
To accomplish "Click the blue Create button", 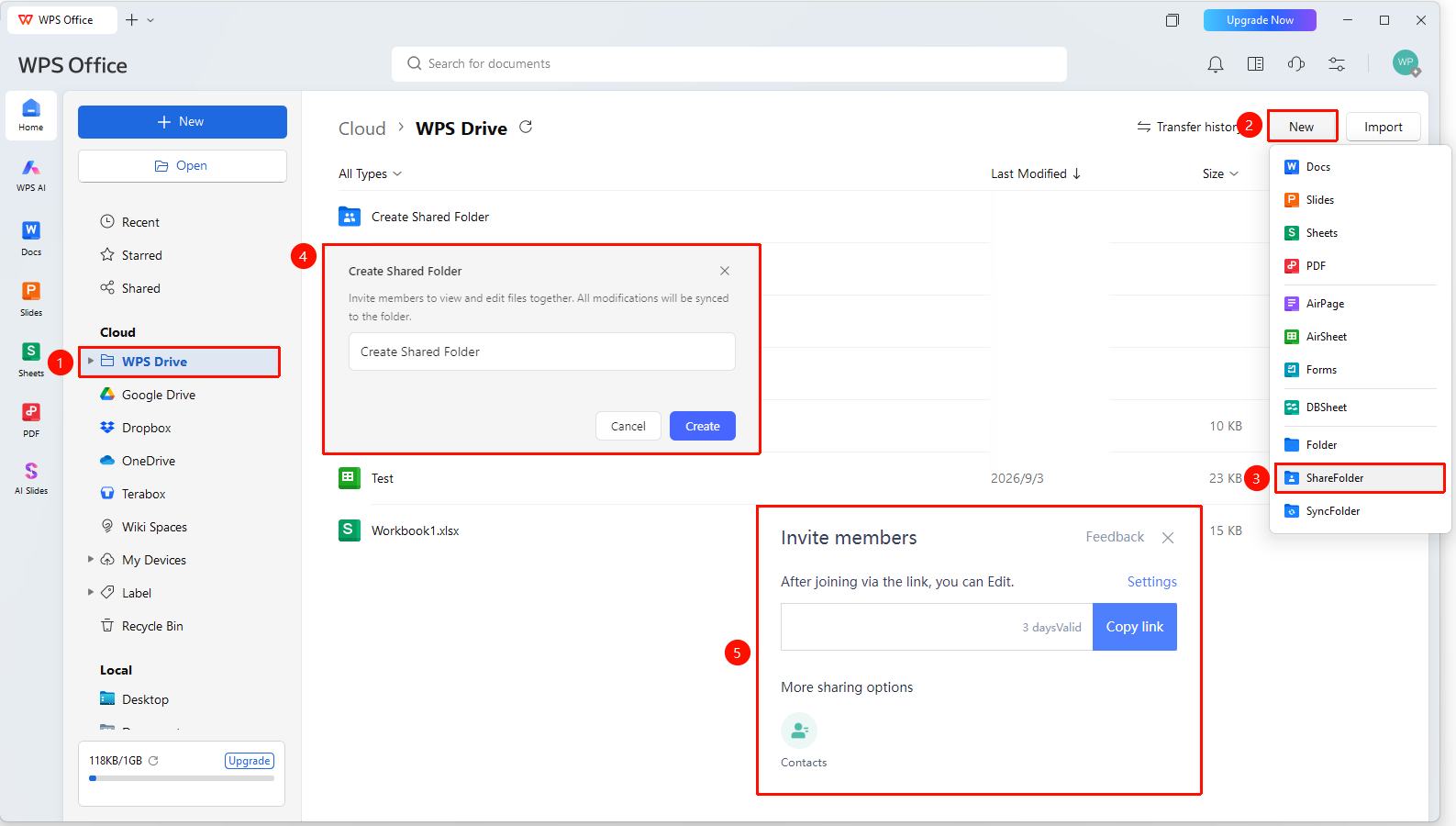I will (703, 426).
